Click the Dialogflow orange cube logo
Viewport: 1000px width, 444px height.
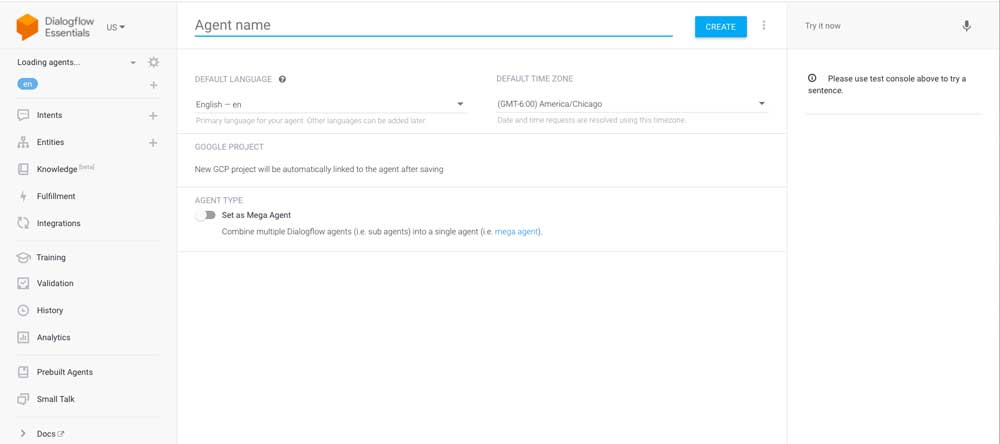click(x=27, y=27)
